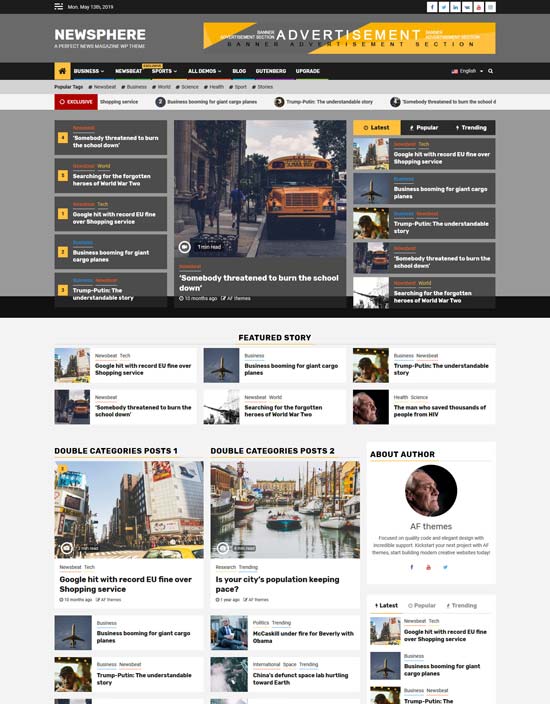The image size is (550, 704).
Task: Open the banner advertisement image
Action: tap(349, 38)
